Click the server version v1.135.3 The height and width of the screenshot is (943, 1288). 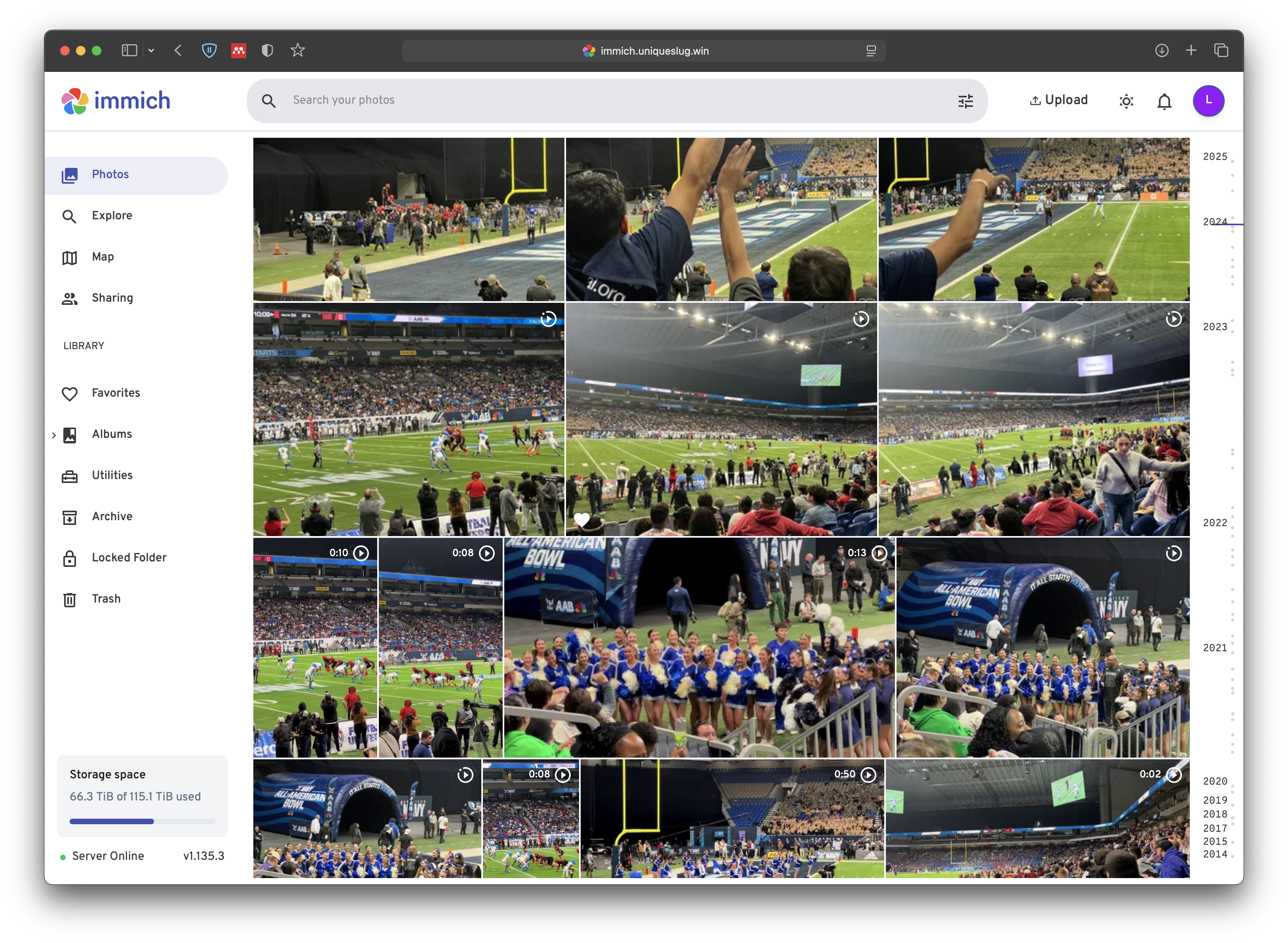point(204,856)
